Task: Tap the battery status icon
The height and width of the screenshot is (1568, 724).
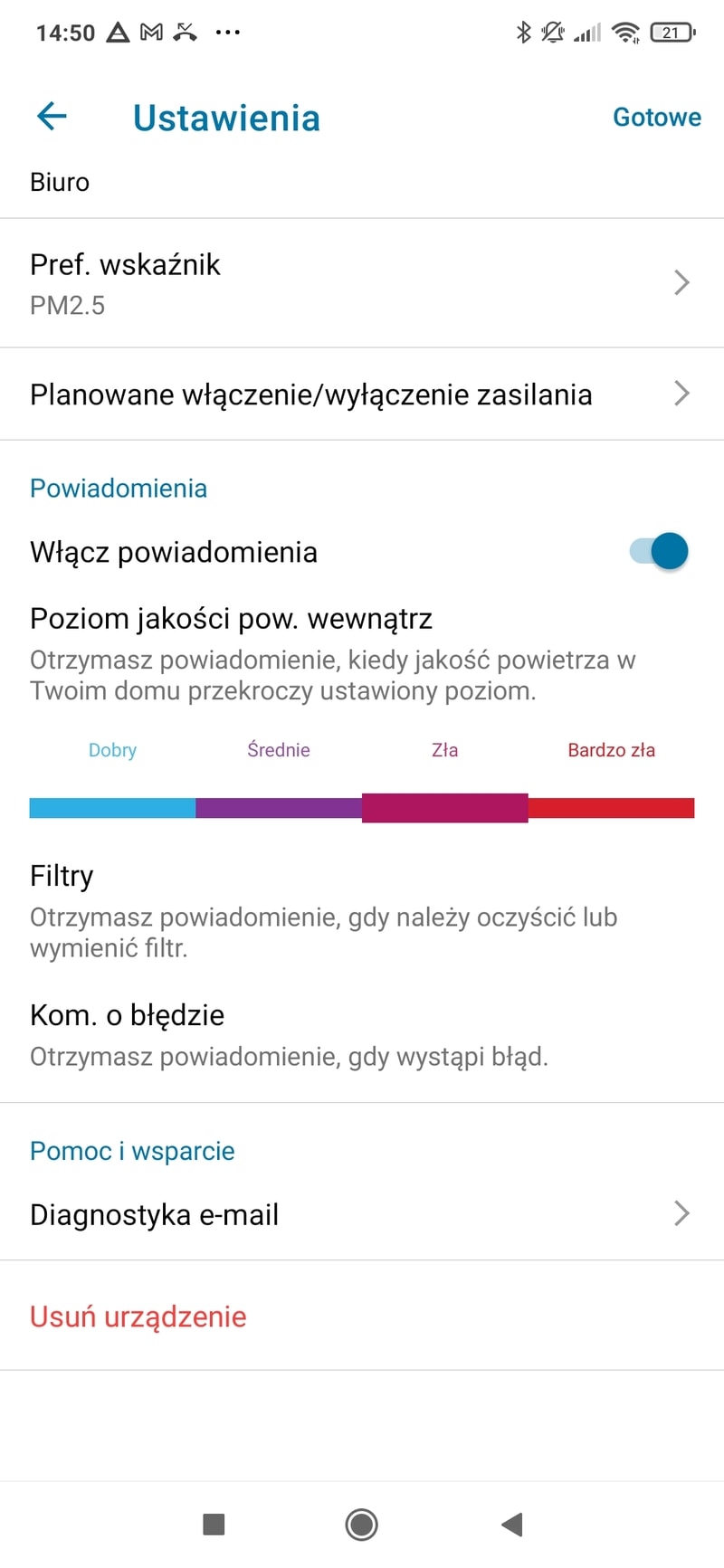Action: [x=672, y=33]
